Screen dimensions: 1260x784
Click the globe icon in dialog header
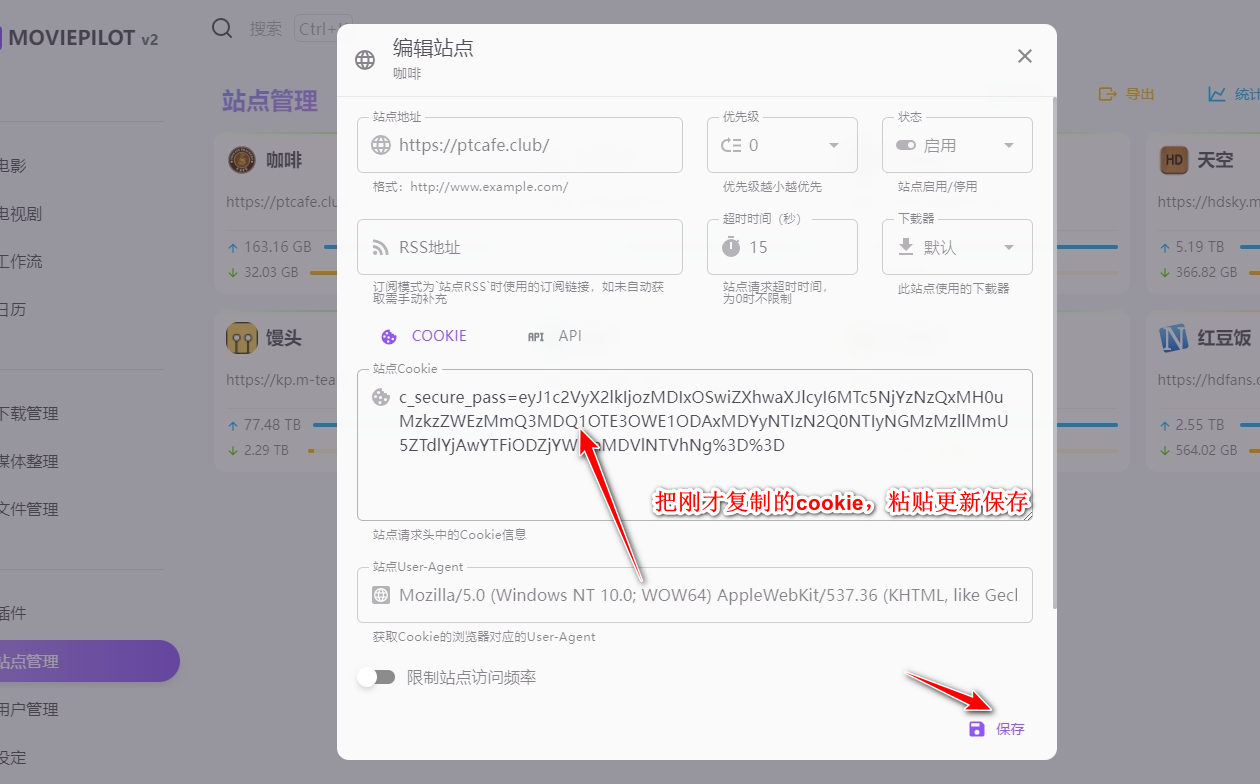pyautogui.click(x=365, y=60)
